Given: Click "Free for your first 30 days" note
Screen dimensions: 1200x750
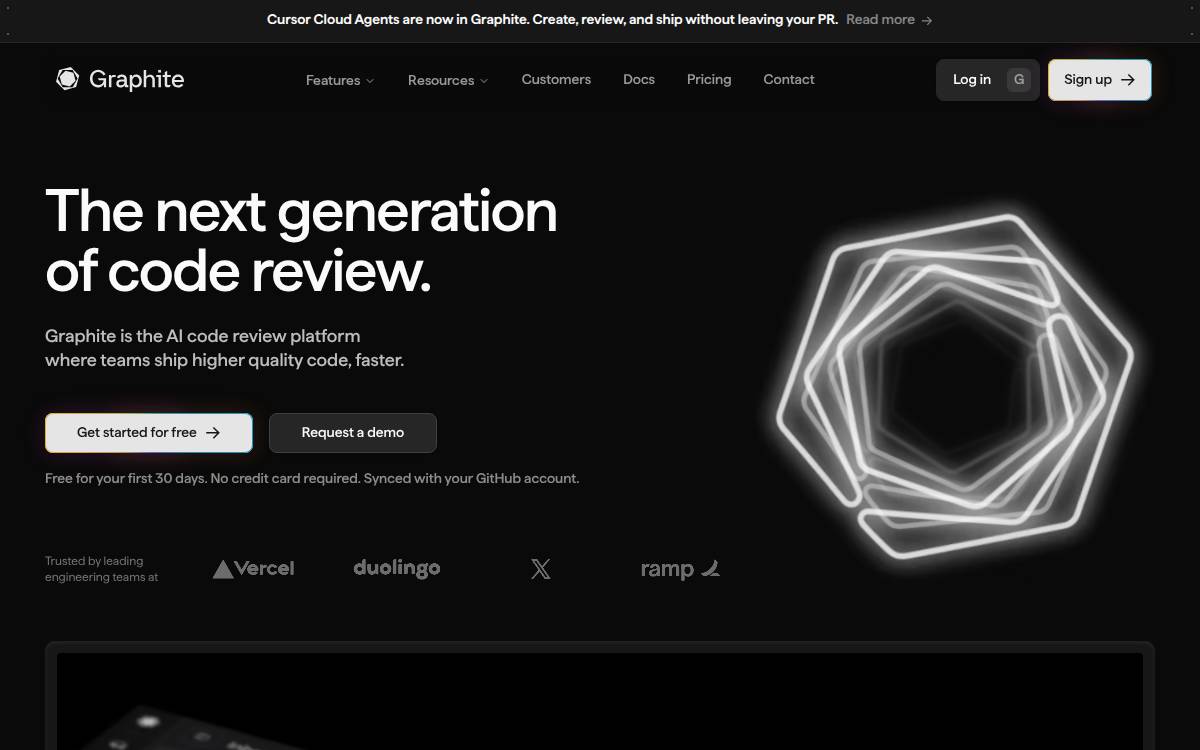Looking at the screenshot, I should pos(312,479).
